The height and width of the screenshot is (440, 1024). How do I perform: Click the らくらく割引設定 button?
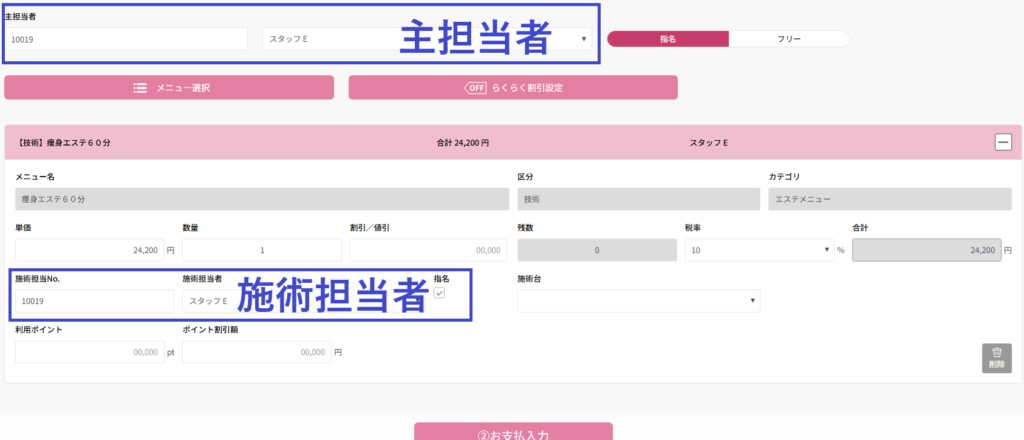(x=513, y=88)
